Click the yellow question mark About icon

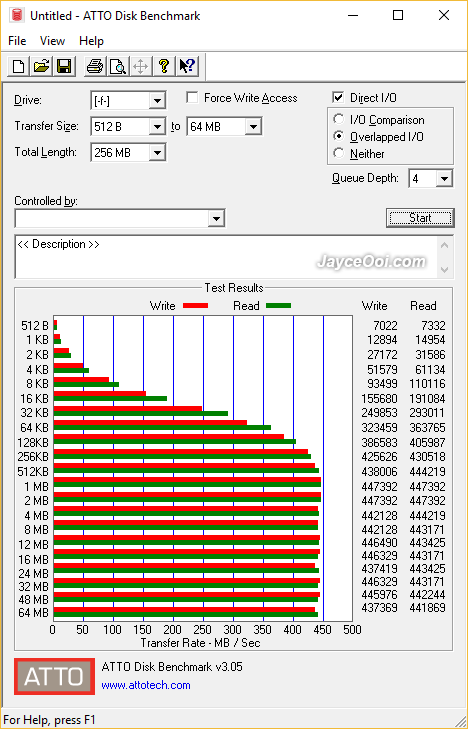164,66
